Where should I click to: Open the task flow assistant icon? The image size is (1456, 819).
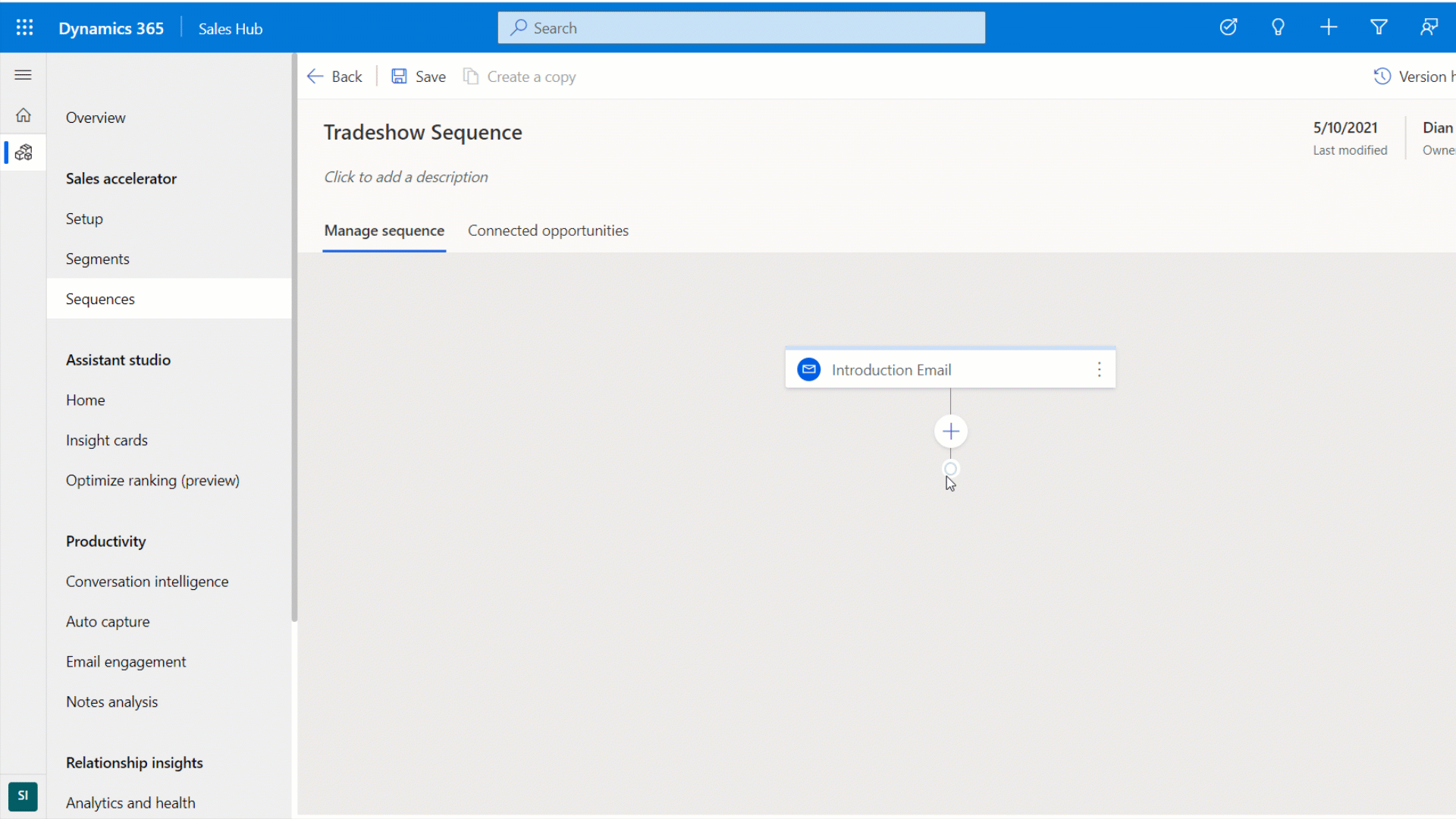click(1228, 28)
